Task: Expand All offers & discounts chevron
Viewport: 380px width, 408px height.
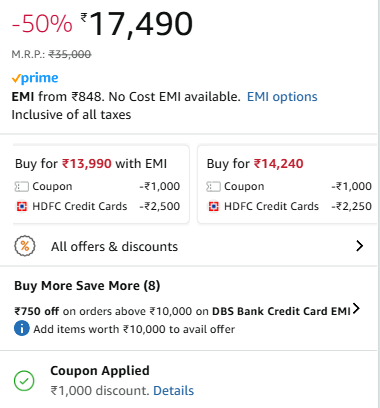Action: click(360, 246)
